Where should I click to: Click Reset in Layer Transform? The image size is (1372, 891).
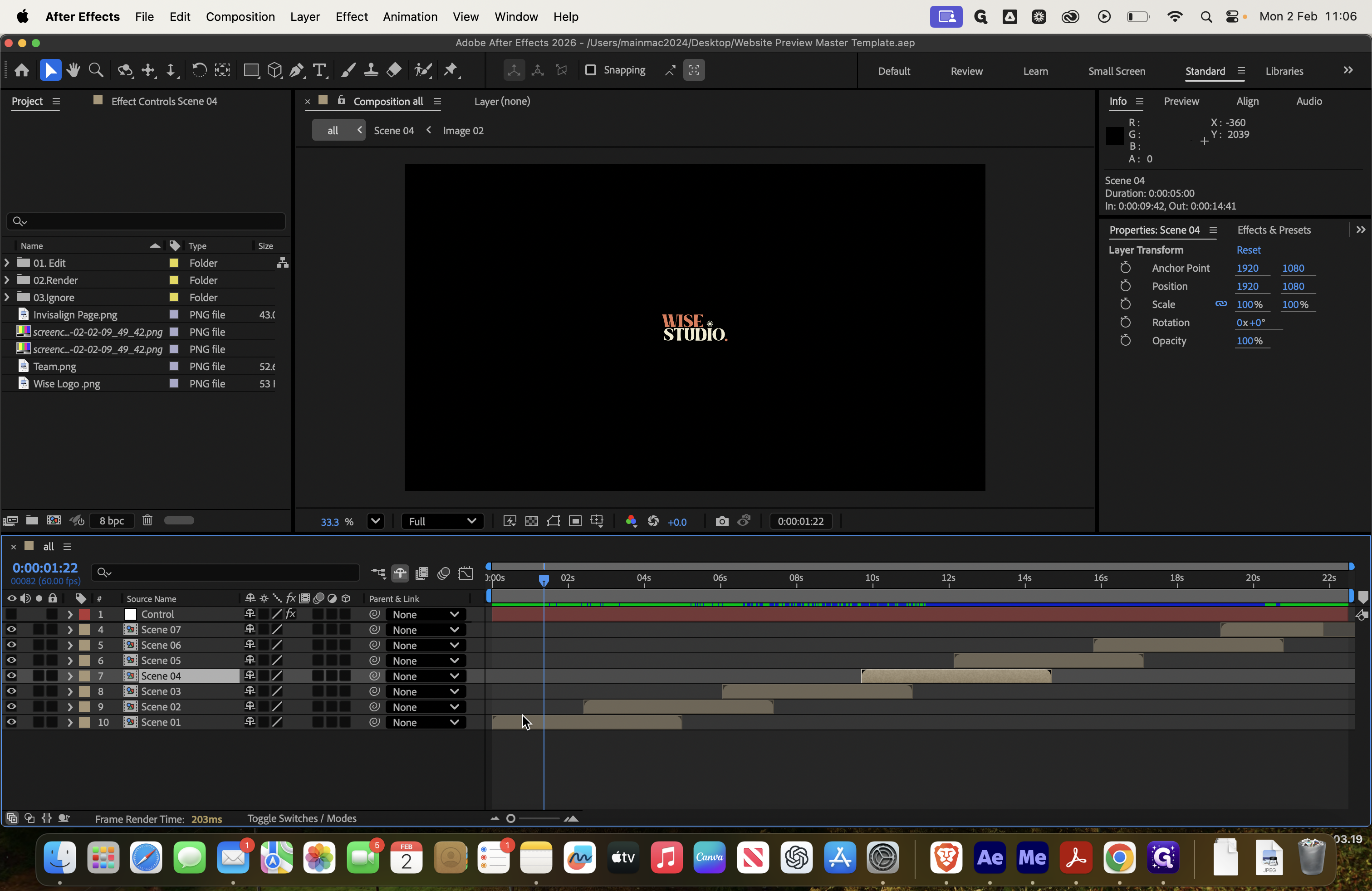[x=1248, y=250]
